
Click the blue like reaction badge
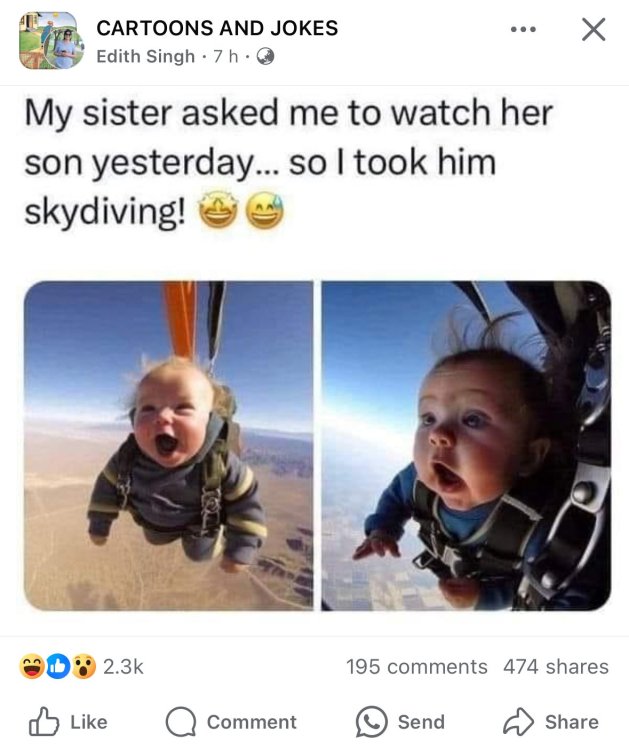(x=58, y=667)
